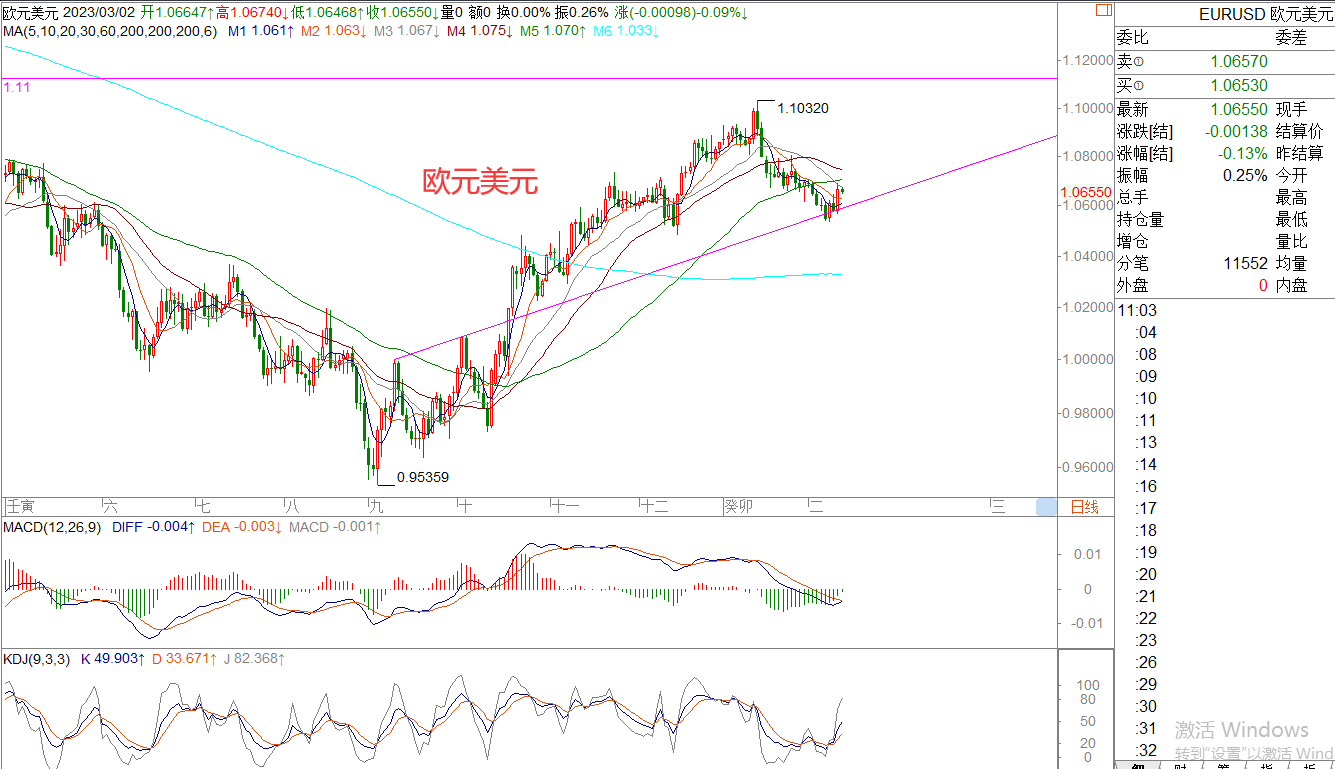
Task: Select the 振幅 value 0.25%
Action: tap(1246, 176)
